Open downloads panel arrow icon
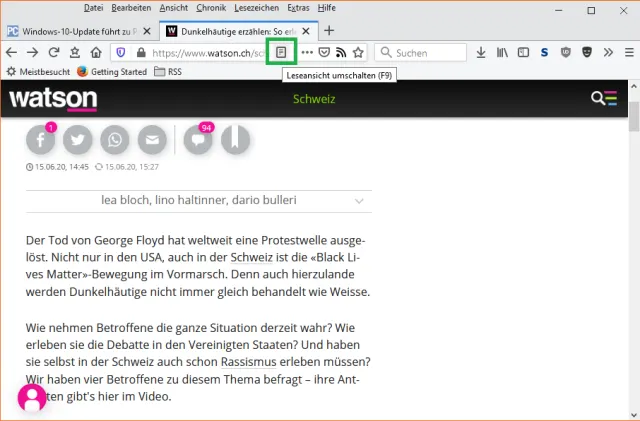Screen dimensions: 640x421 pos(481,52)
